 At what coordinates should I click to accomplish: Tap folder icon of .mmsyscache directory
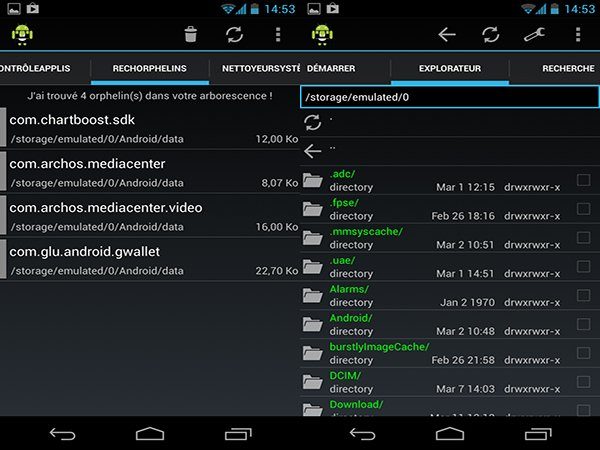coord(313,238)
